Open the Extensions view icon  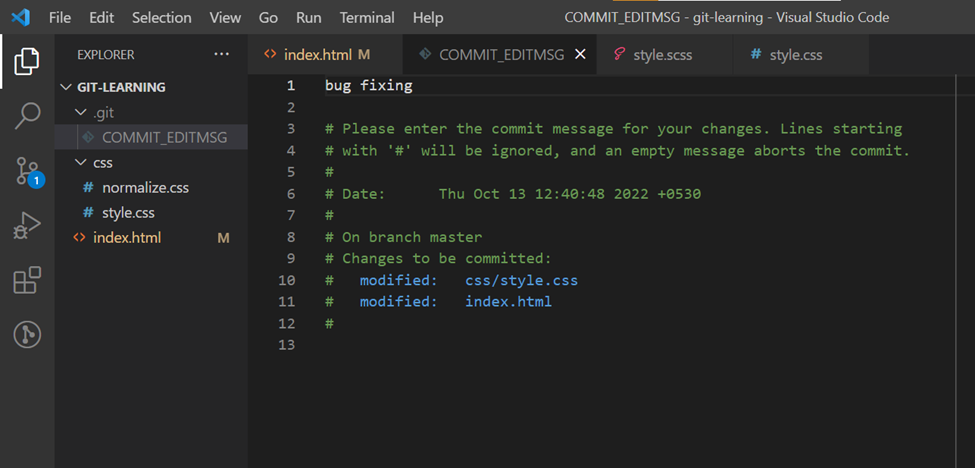[27, 281]
